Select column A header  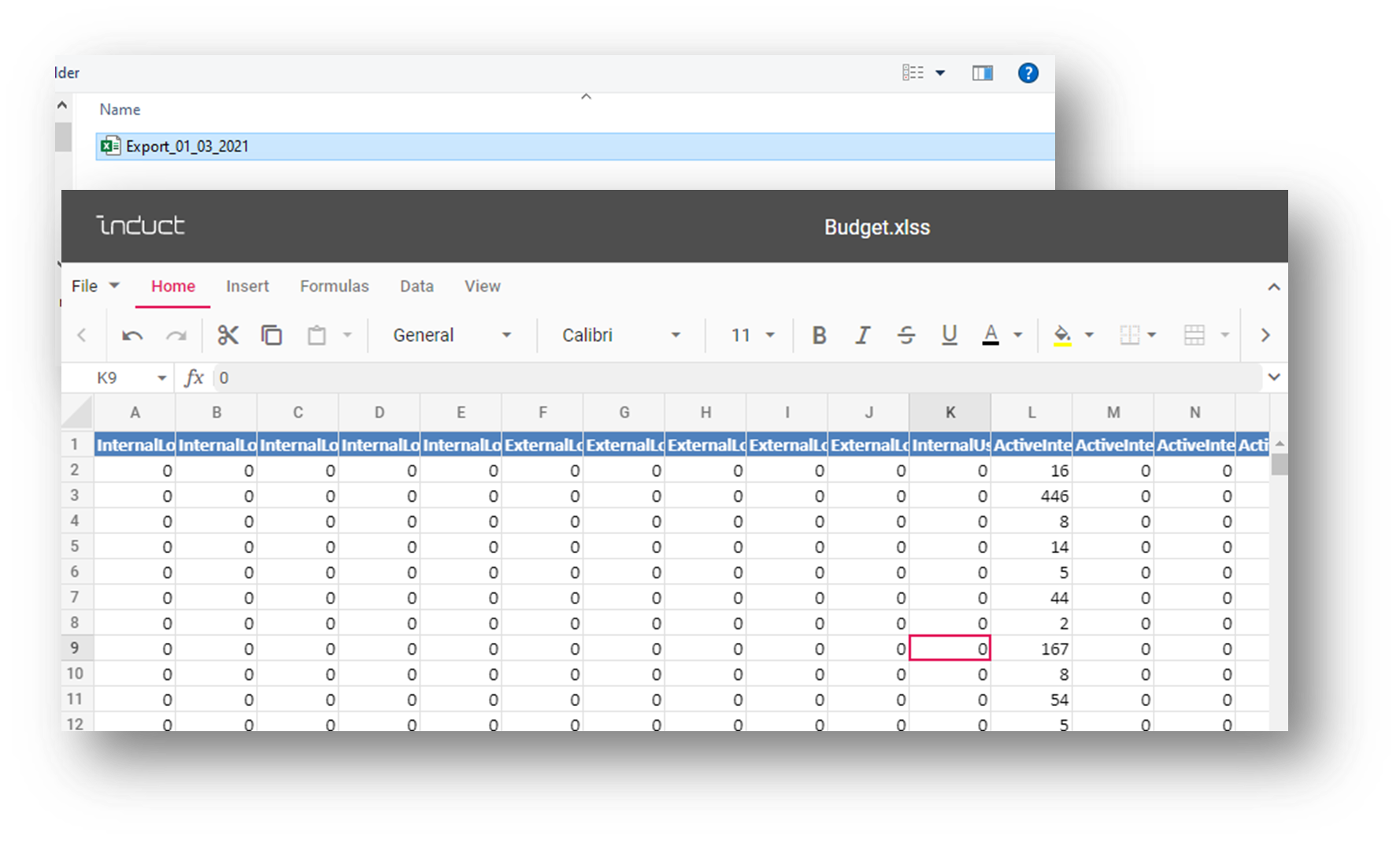click(135, 412)
